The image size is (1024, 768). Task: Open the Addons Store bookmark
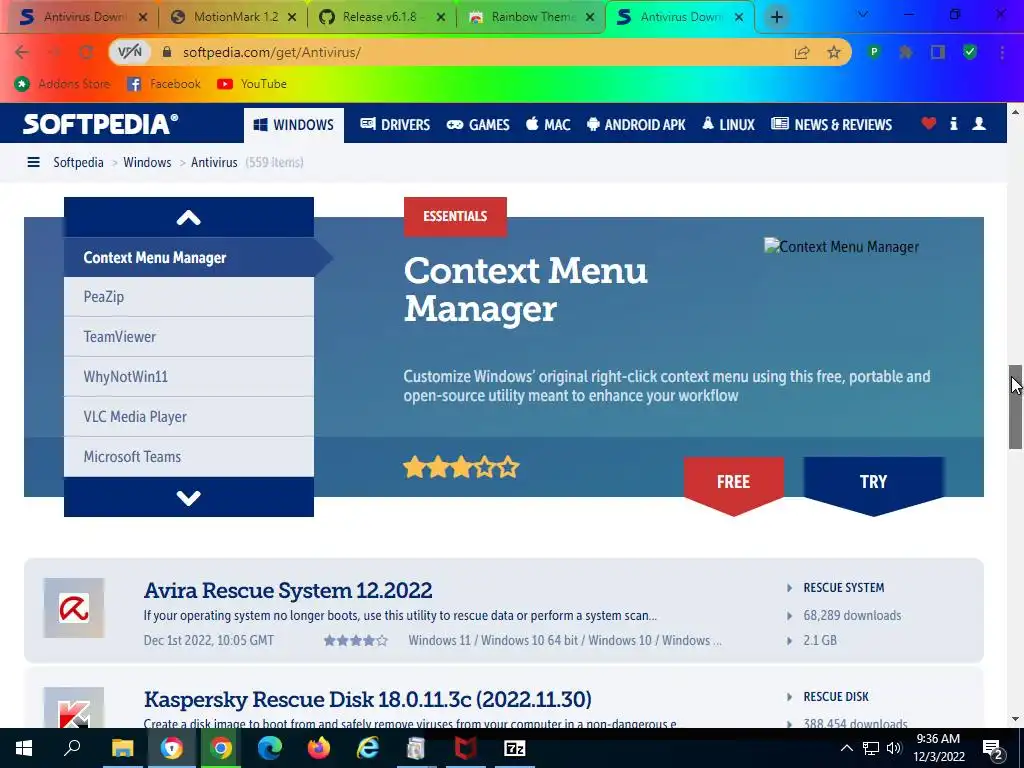point(62,84)
